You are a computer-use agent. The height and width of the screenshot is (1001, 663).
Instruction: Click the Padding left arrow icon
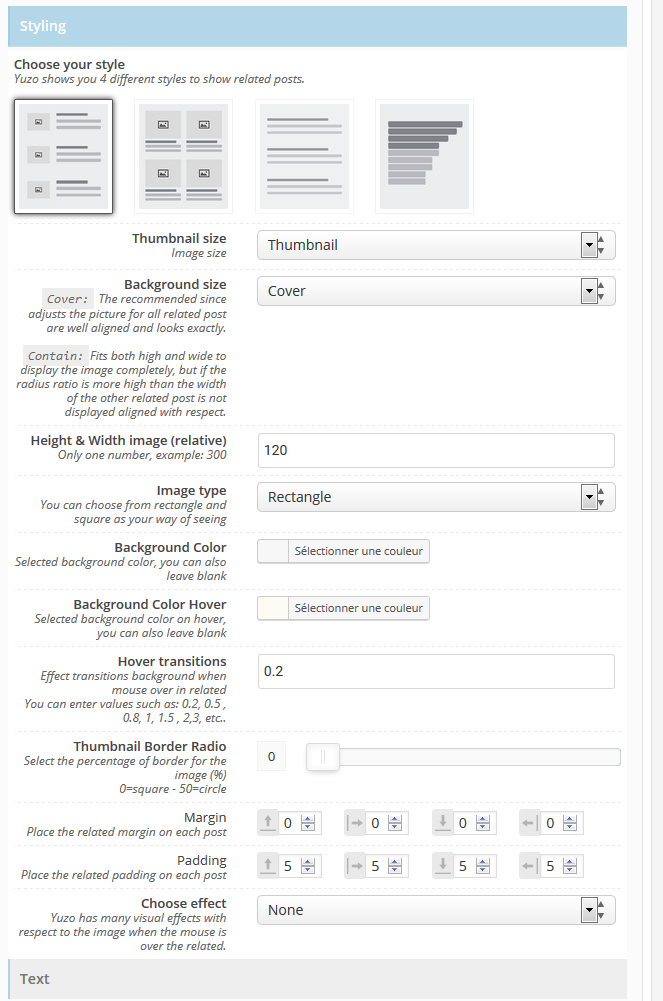pos(530,866)
